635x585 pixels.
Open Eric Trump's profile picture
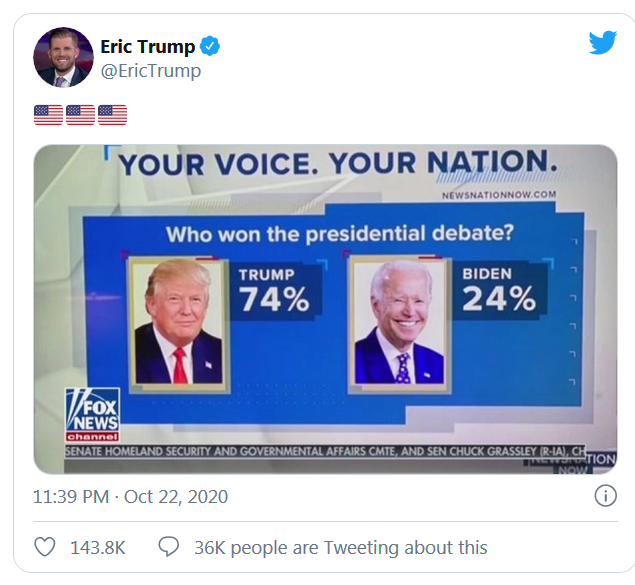(63, 57)
